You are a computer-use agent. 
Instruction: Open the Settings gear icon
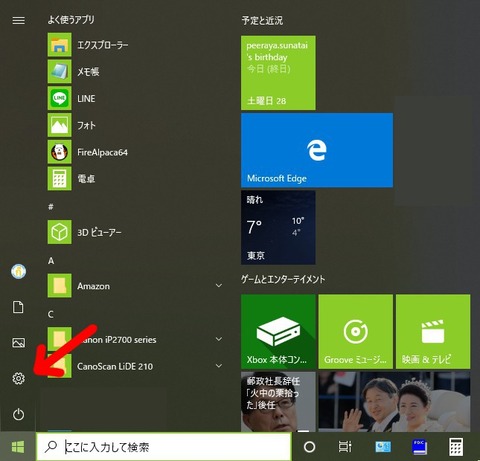pyautogui.click(x=18, y=378)
